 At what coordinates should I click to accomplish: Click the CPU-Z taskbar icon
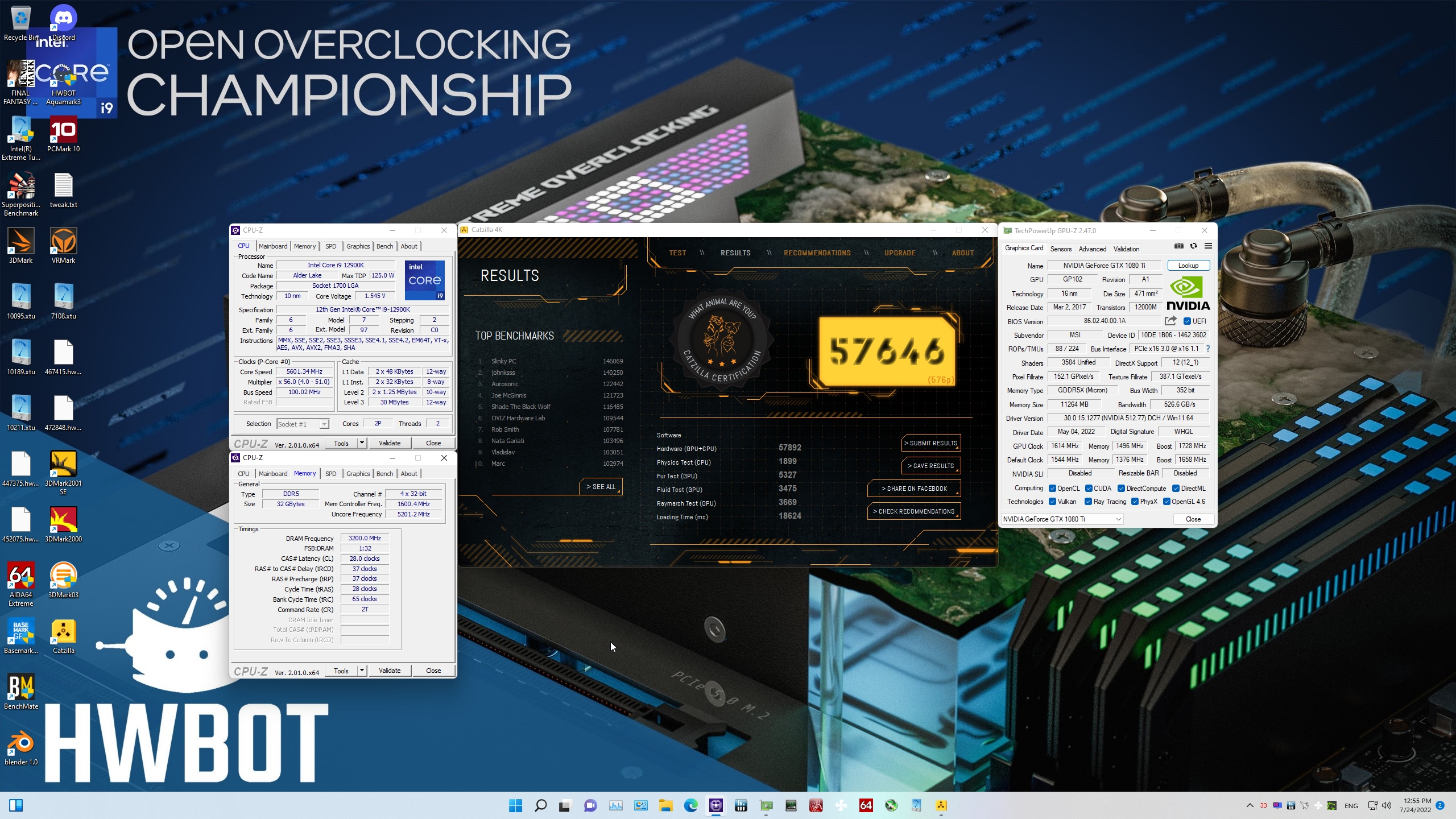(715, 805)
